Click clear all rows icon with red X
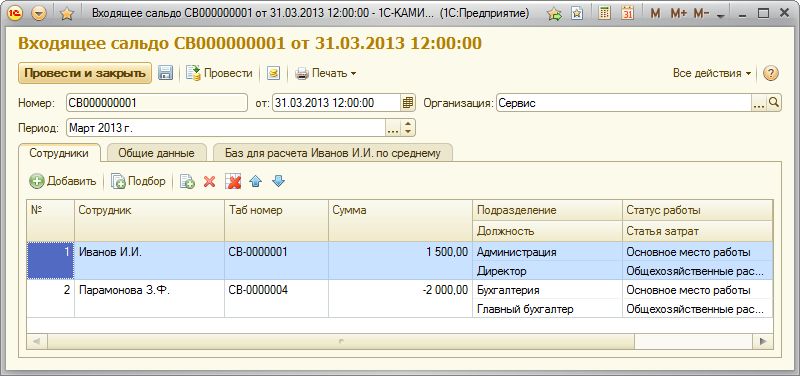Screen dimensions: 800x376 coord(233,182)
